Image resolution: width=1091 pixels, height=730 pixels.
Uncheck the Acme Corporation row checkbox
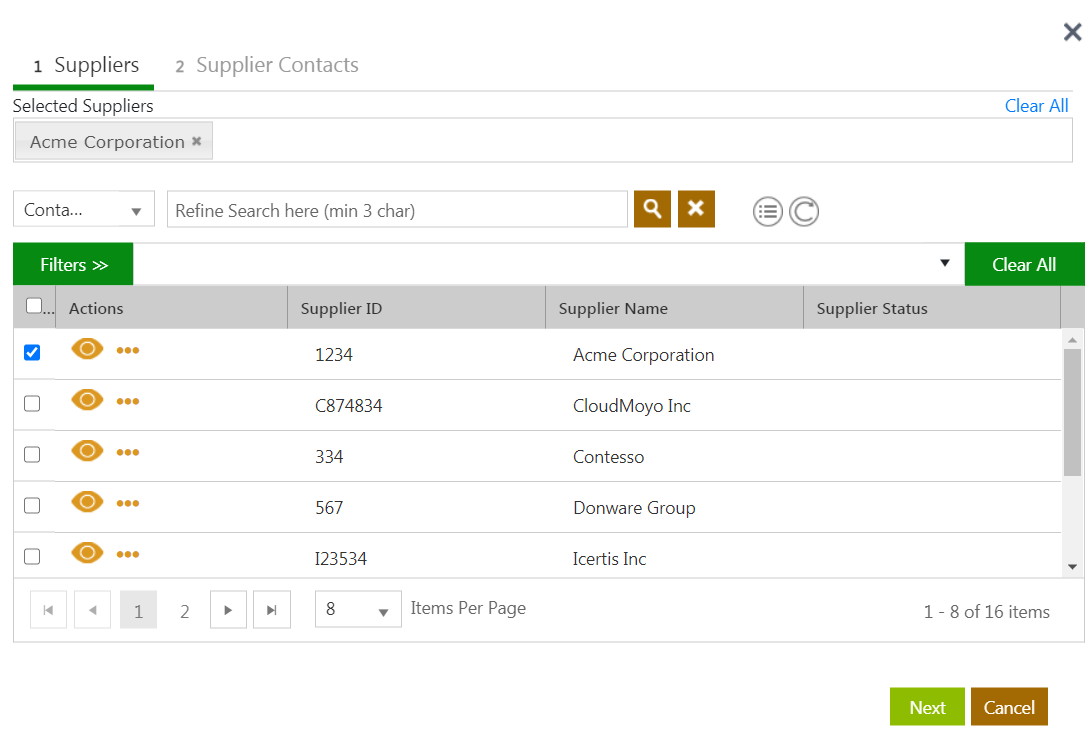[x=32, y=353]
